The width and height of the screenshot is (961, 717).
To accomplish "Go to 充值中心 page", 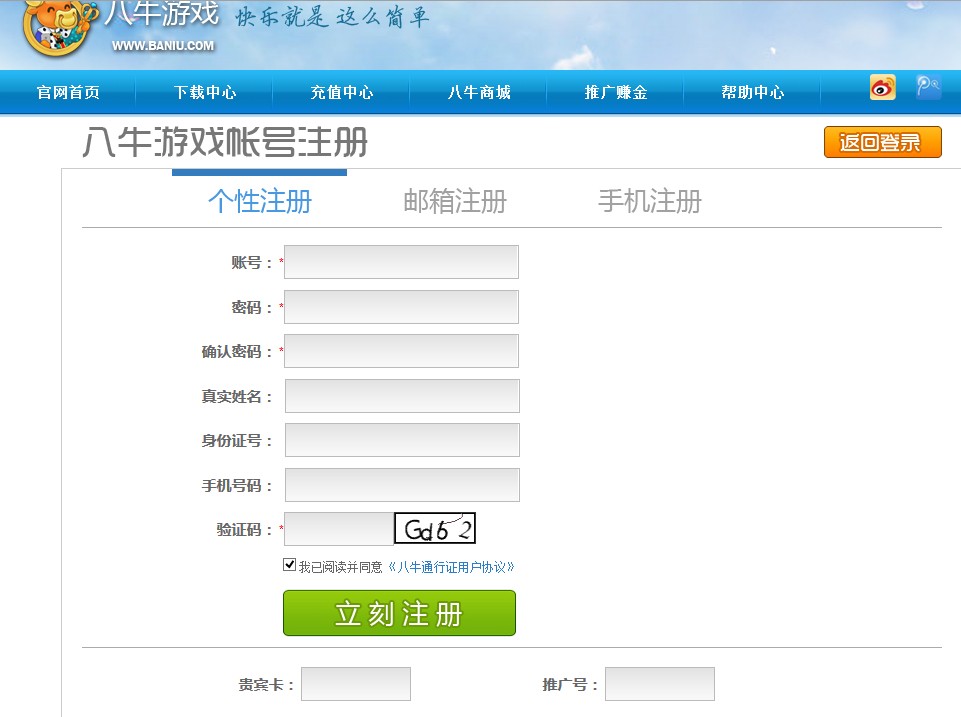I will (x=342, y=92).
